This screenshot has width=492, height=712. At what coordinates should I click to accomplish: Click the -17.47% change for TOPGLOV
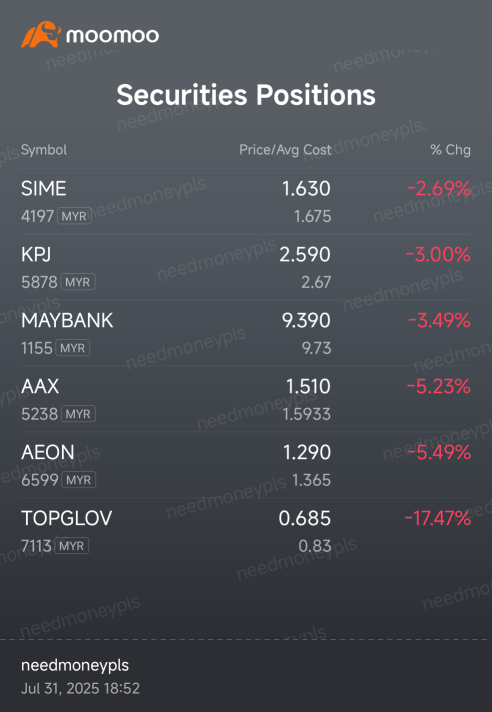coord(437,518)
